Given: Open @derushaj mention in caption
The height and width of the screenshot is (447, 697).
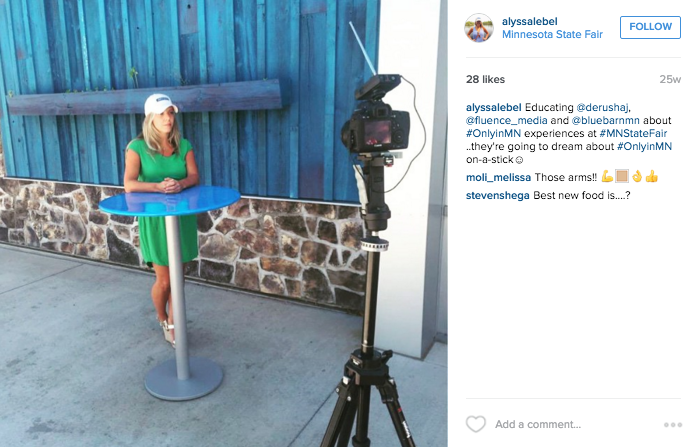Looking at the screenshot, I should coord(602,108).
